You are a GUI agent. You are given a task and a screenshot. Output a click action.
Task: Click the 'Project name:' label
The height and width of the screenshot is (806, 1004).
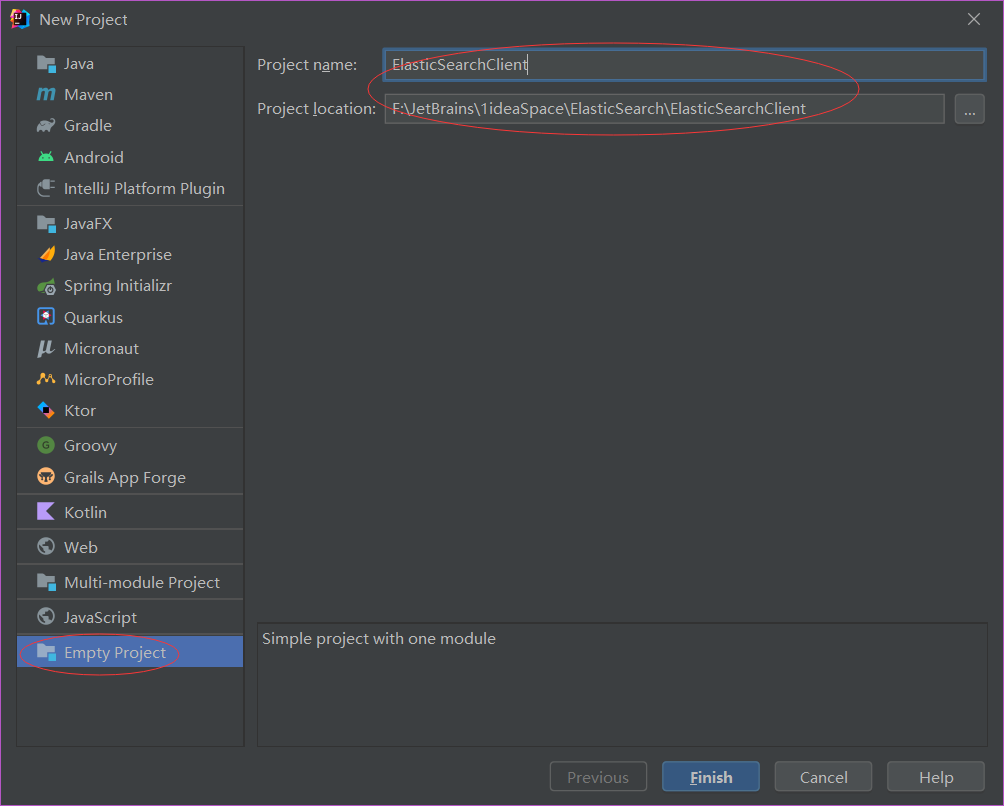tap(307, 65)
